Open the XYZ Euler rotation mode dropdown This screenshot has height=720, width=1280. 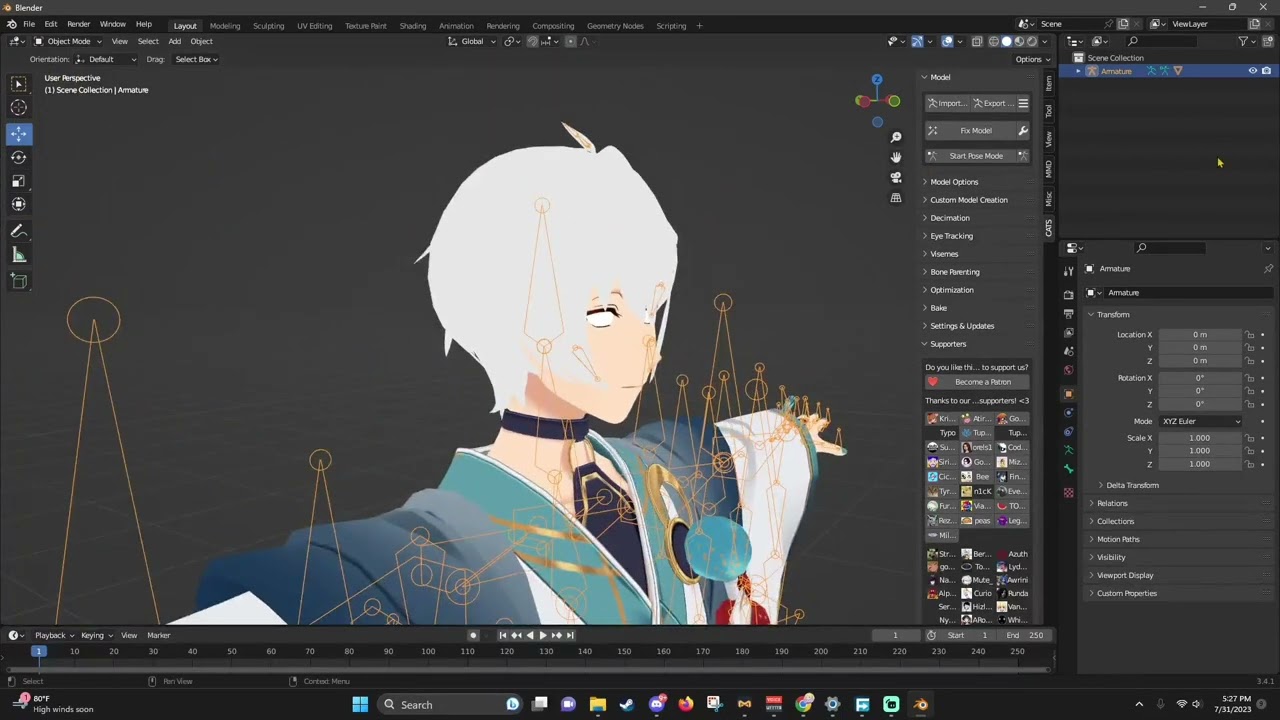(x=1200, y=421)
